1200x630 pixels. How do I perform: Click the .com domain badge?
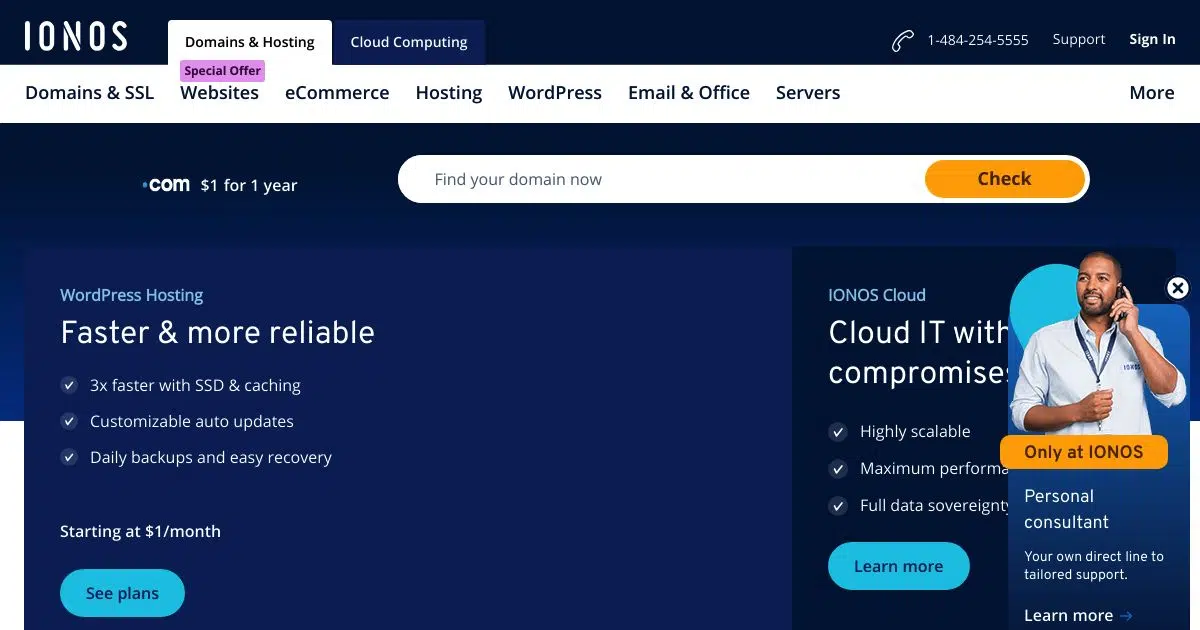[166, 185]
